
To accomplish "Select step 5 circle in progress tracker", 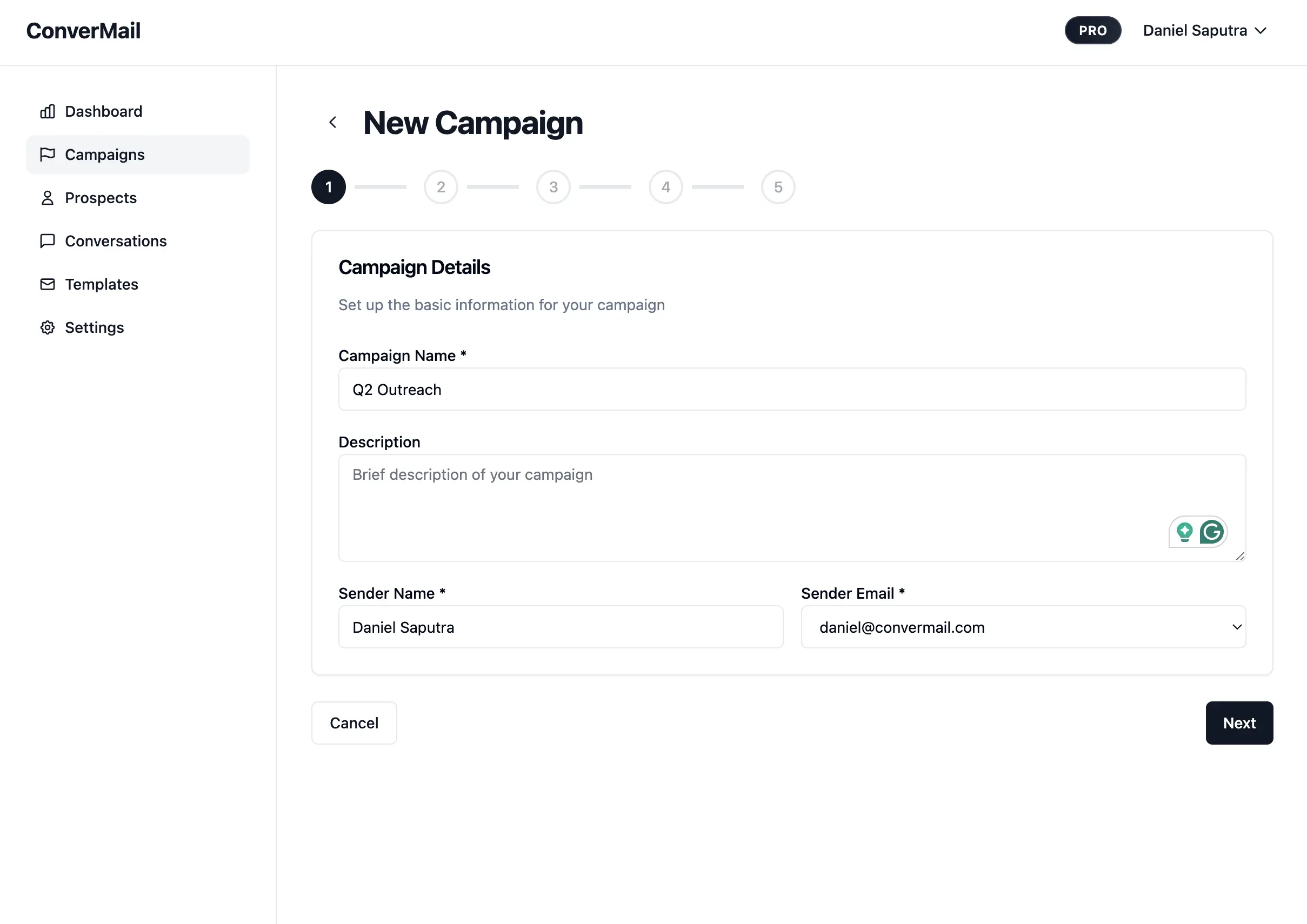I will coord(778,187).
